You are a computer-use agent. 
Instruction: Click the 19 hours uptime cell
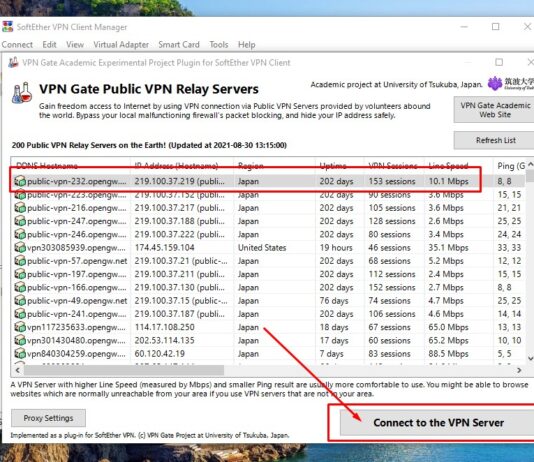(x=336, y=248)
